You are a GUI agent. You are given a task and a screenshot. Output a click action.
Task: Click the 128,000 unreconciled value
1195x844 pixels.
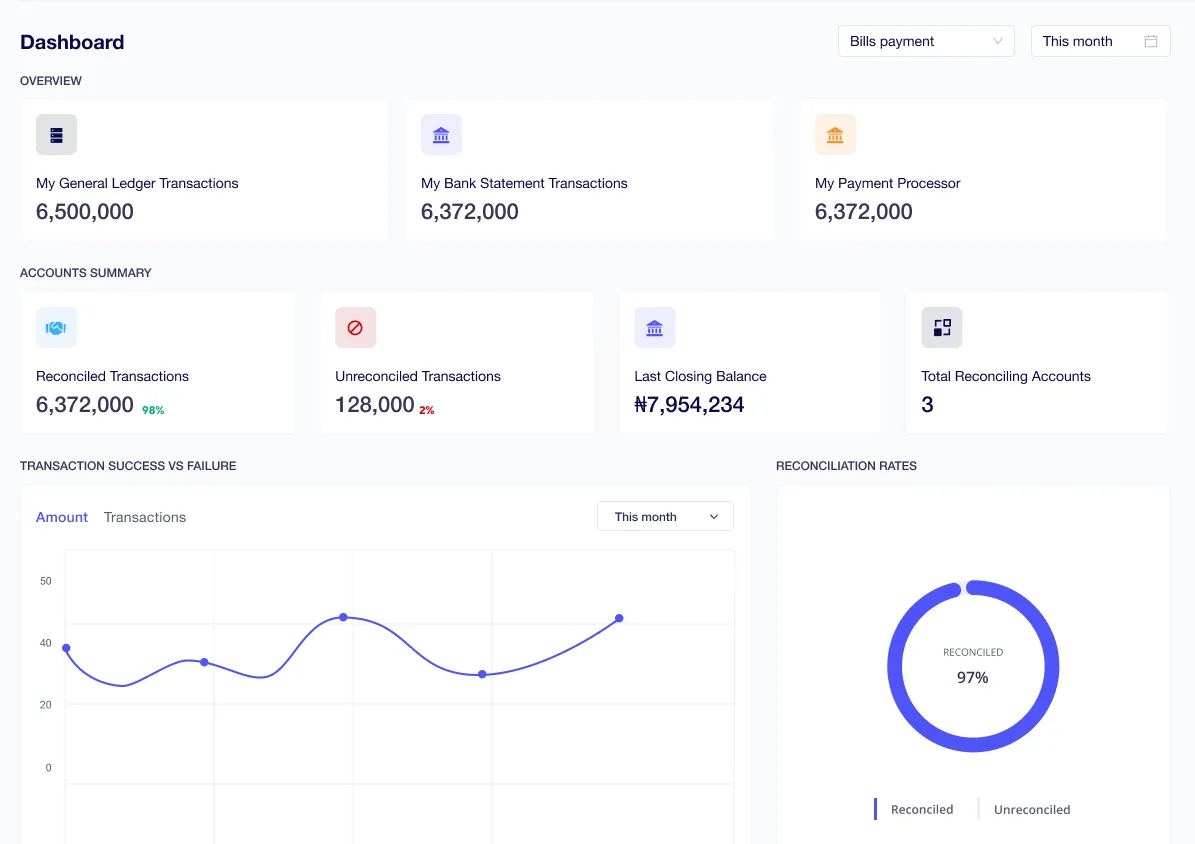point(375,404)
